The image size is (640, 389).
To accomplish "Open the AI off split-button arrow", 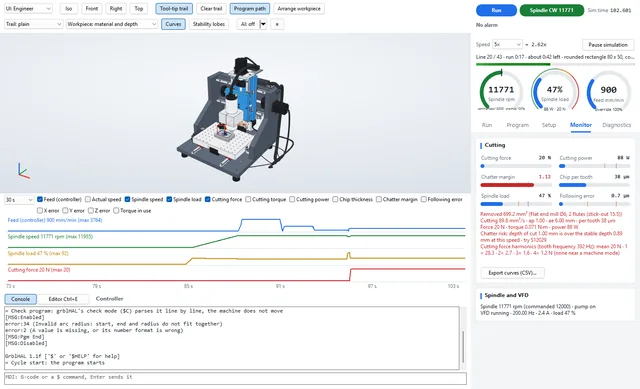I will coord(263,24).
